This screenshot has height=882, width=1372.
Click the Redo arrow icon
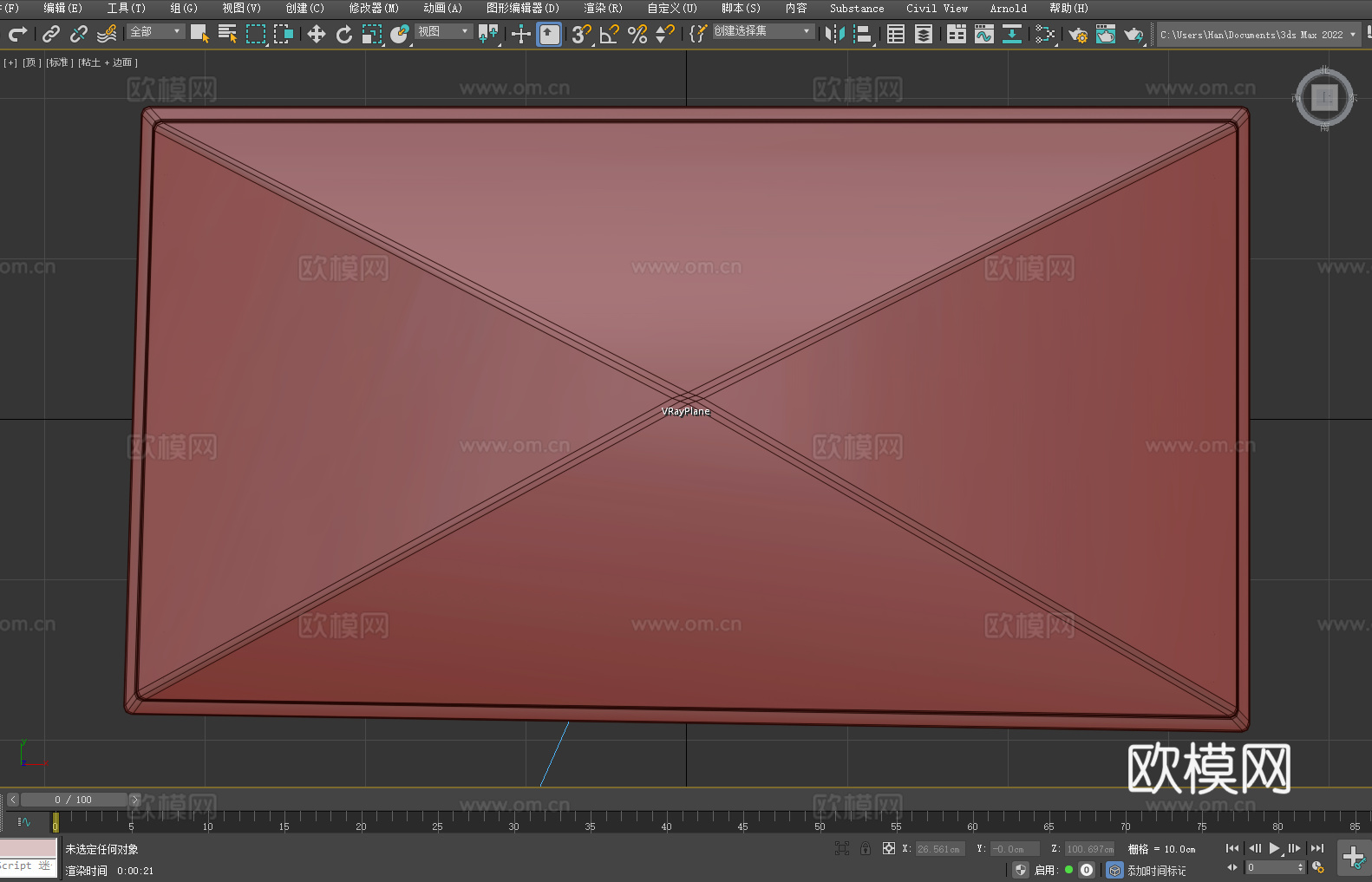[17, 34]
